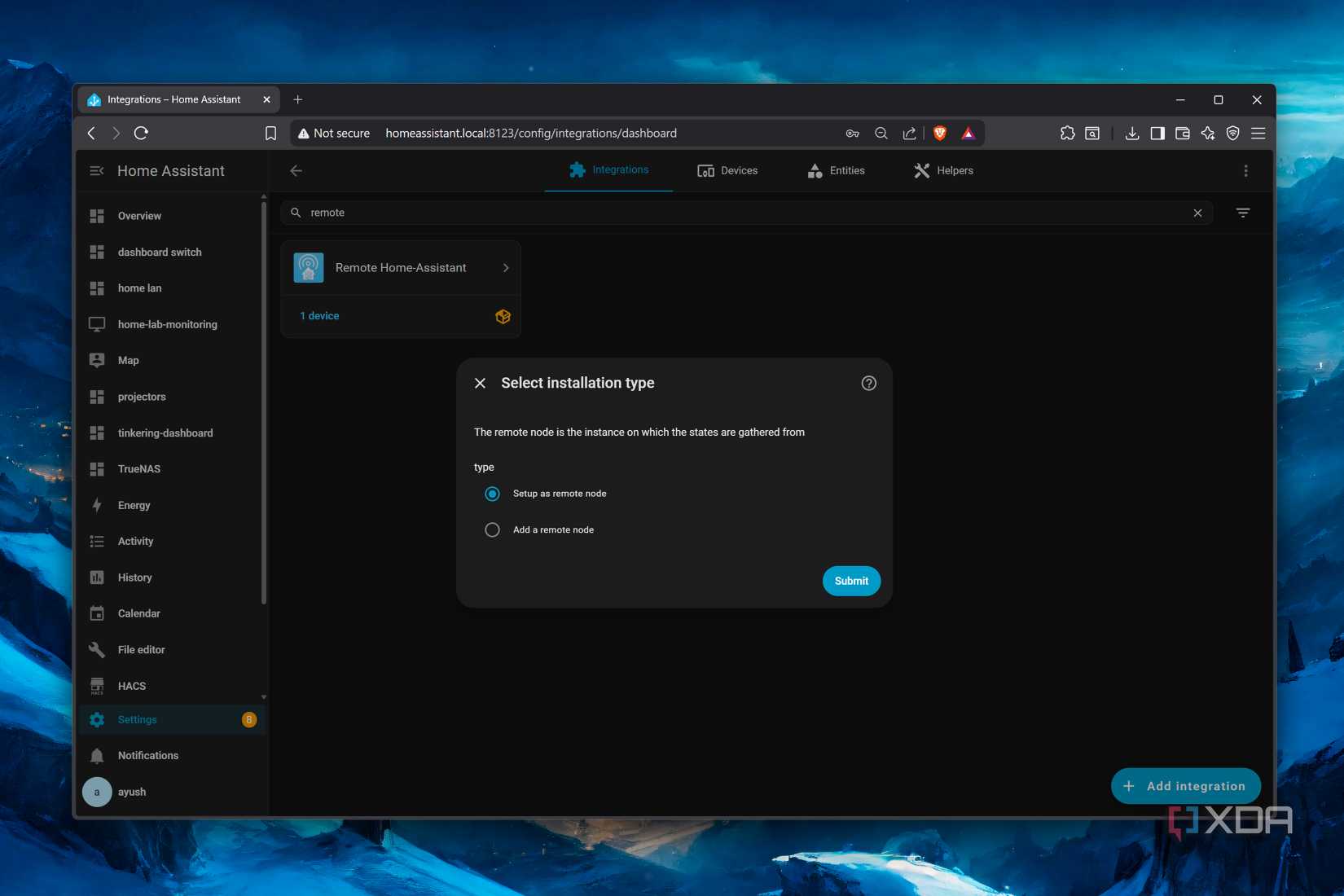Open the '1 device' link
1344x896 pixels.
click(x=319, y=316)
